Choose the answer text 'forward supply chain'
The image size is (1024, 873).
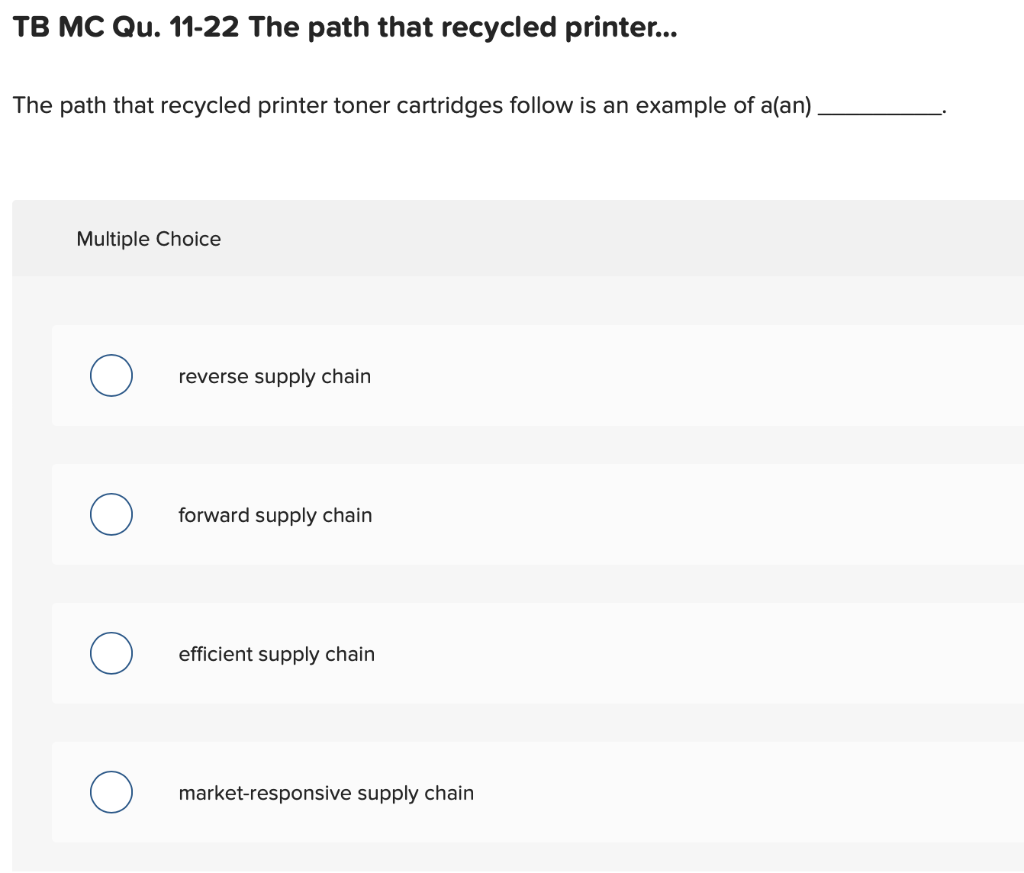276,515
